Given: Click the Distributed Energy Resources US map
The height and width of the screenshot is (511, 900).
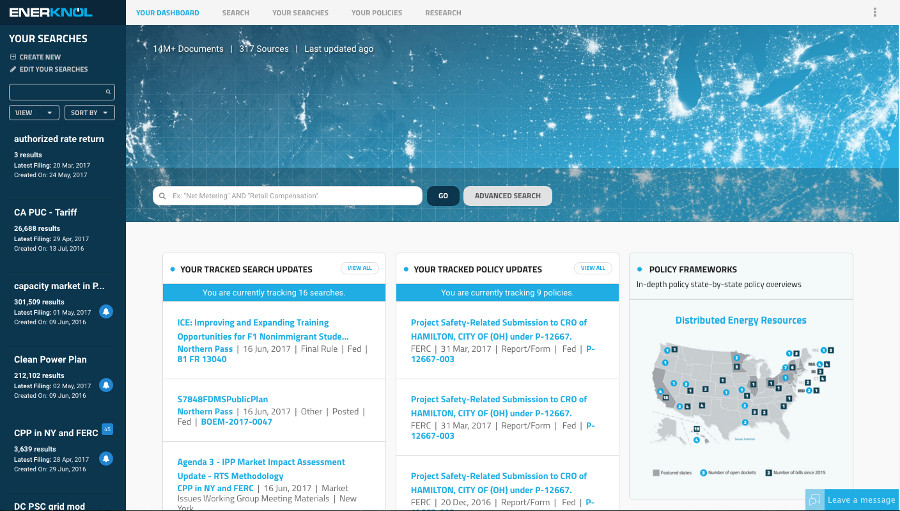Looking at the screenshot, I should pos(743,396).
